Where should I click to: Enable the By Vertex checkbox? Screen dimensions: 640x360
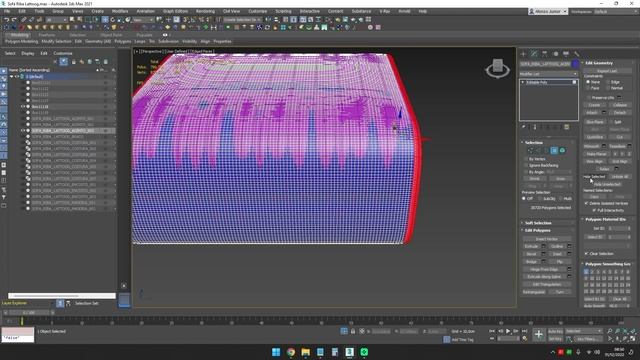[526, 159]
